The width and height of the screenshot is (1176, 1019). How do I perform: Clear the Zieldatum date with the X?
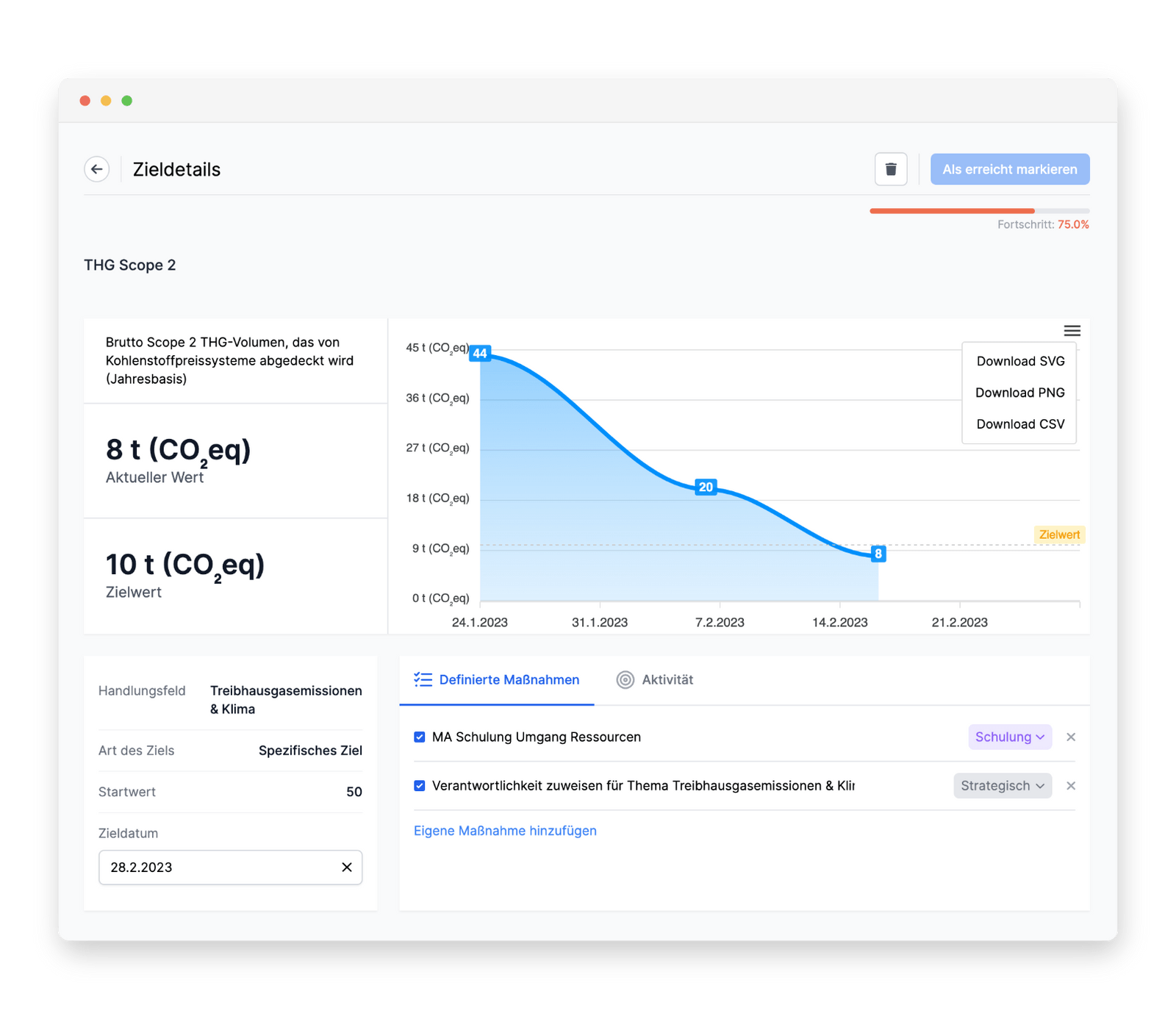[347, 868]
